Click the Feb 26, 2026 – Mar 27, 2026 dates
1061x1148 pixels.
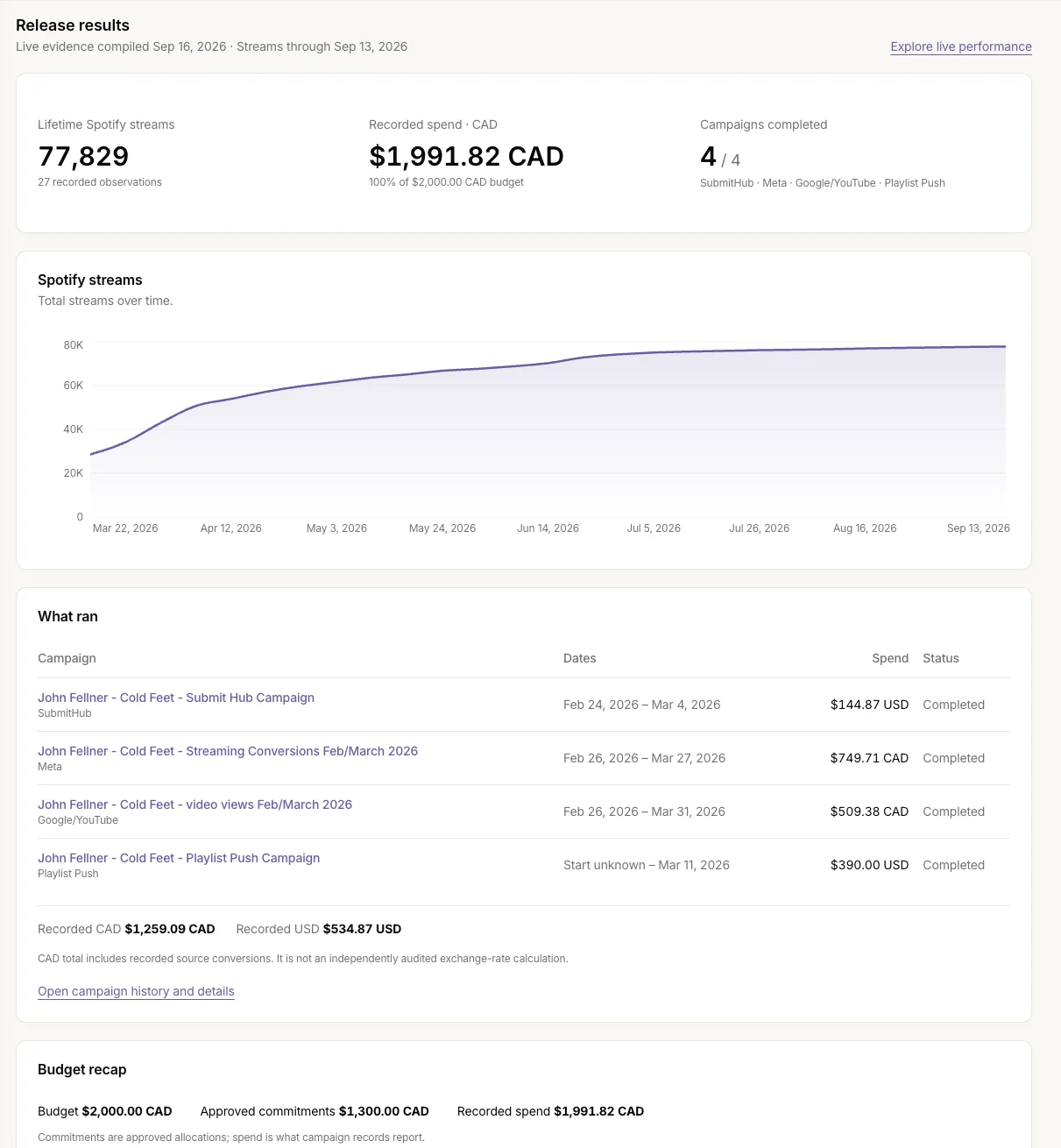point(644,758)
